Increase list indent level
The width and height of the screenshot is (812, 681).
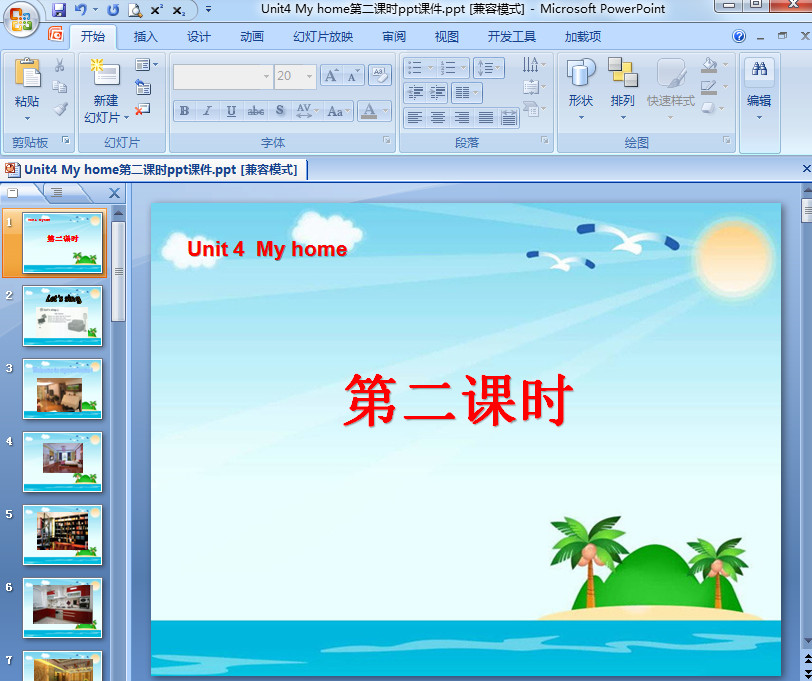coord(438,93)
